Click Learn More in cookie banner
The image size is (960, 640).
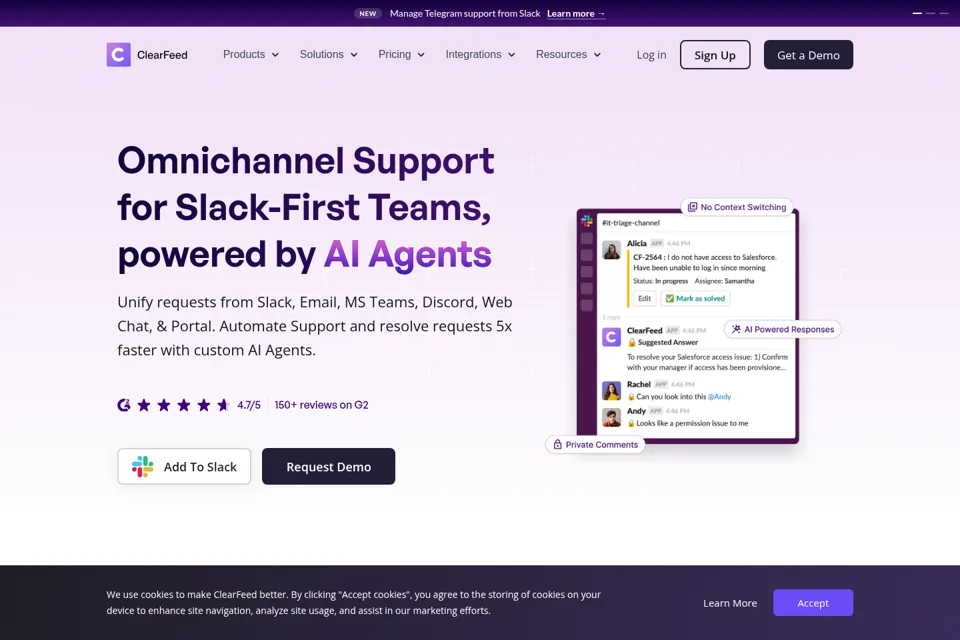coord(730,603)
